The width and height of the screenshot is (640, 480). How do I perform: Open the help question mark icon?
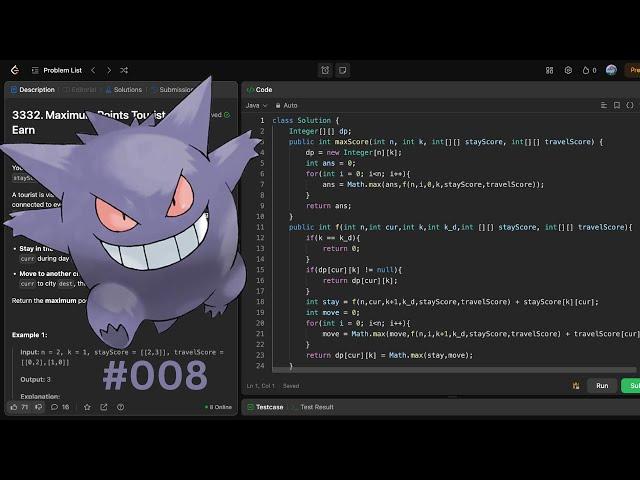click(120, 407)
